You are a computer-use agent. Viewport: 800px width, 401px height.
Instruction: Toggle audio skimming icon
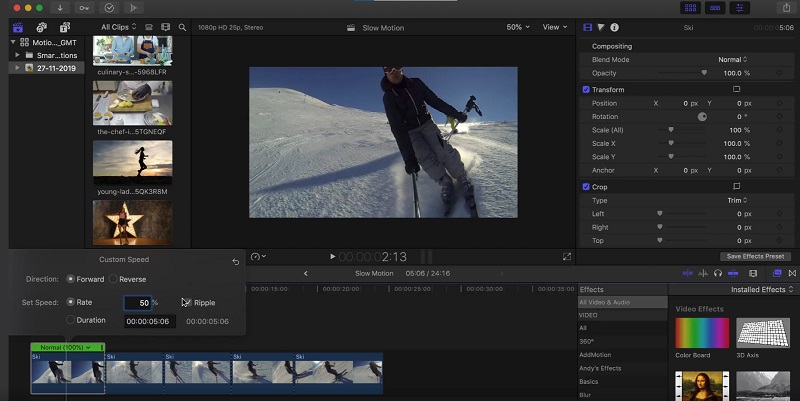(x=703, y=273)
